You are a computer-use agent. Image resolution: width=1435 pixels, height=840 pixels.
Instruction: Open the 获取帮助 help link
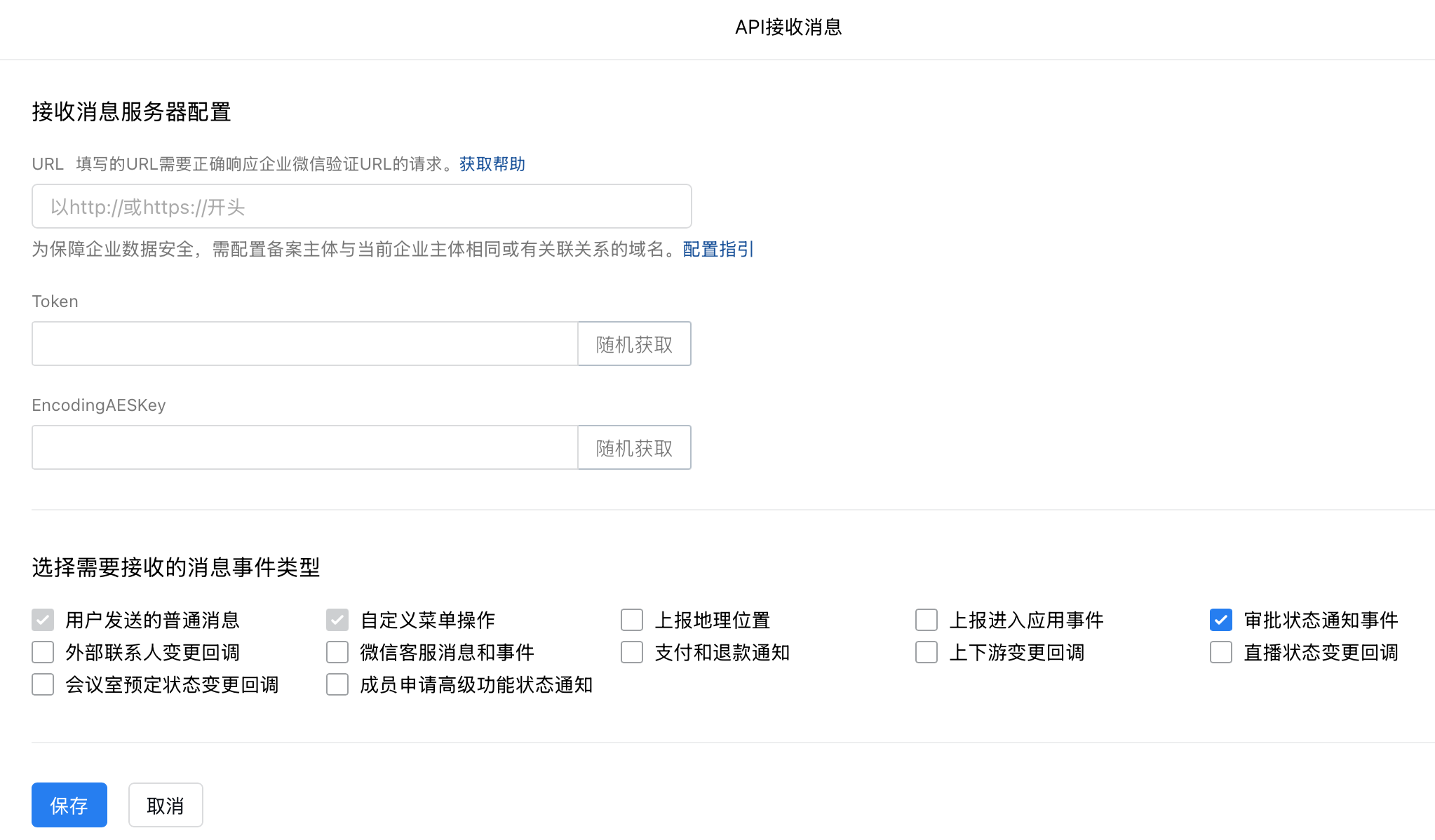(x=492, y=164)
